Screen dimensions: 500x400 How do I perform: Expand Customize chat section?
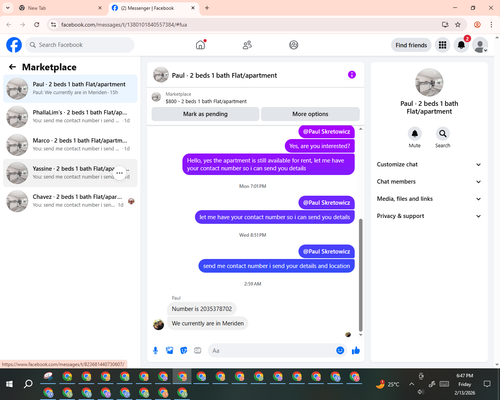(x=429, y=164)
